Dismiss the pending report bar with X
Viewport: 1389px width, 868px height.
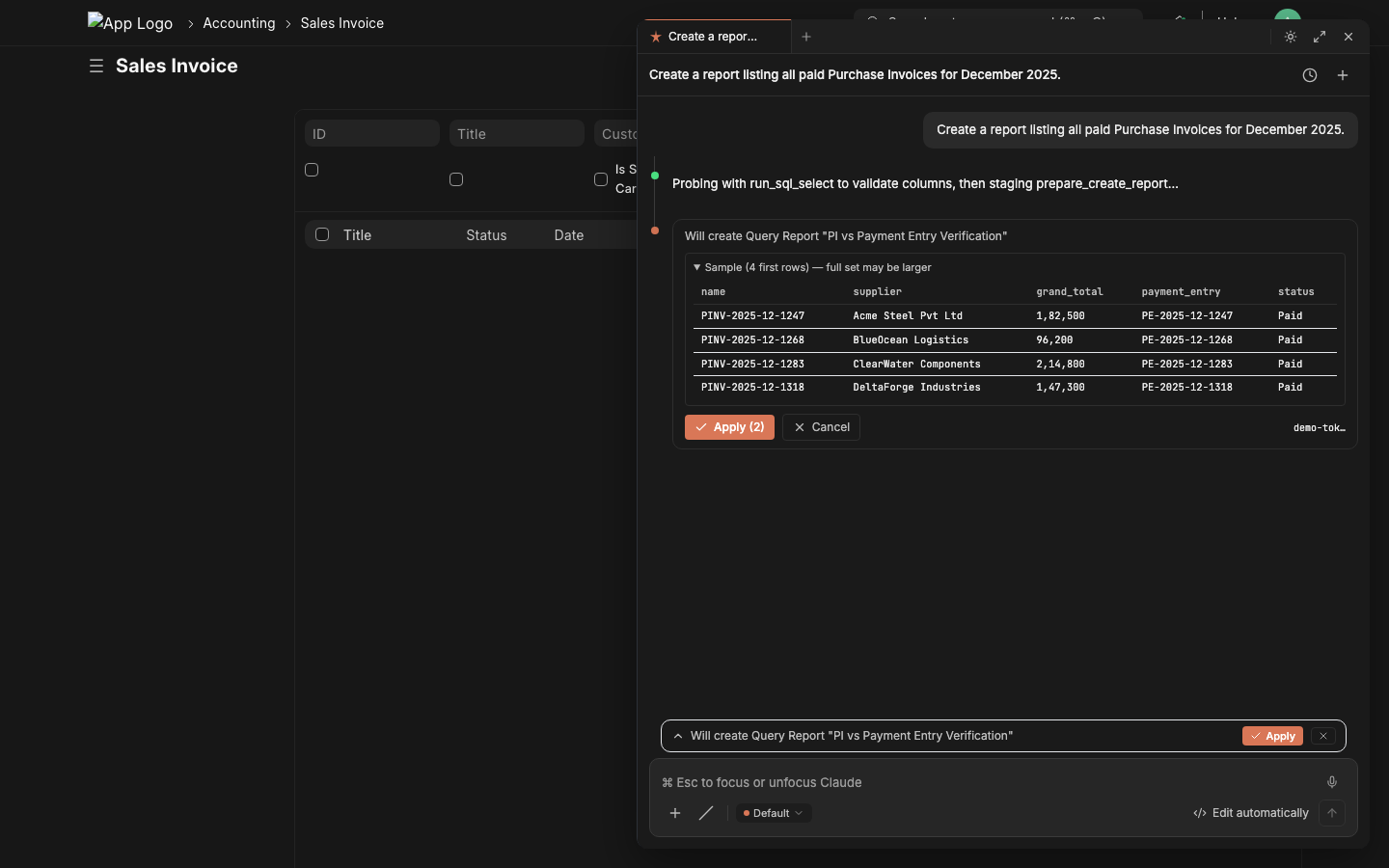tap(1323, 736)
